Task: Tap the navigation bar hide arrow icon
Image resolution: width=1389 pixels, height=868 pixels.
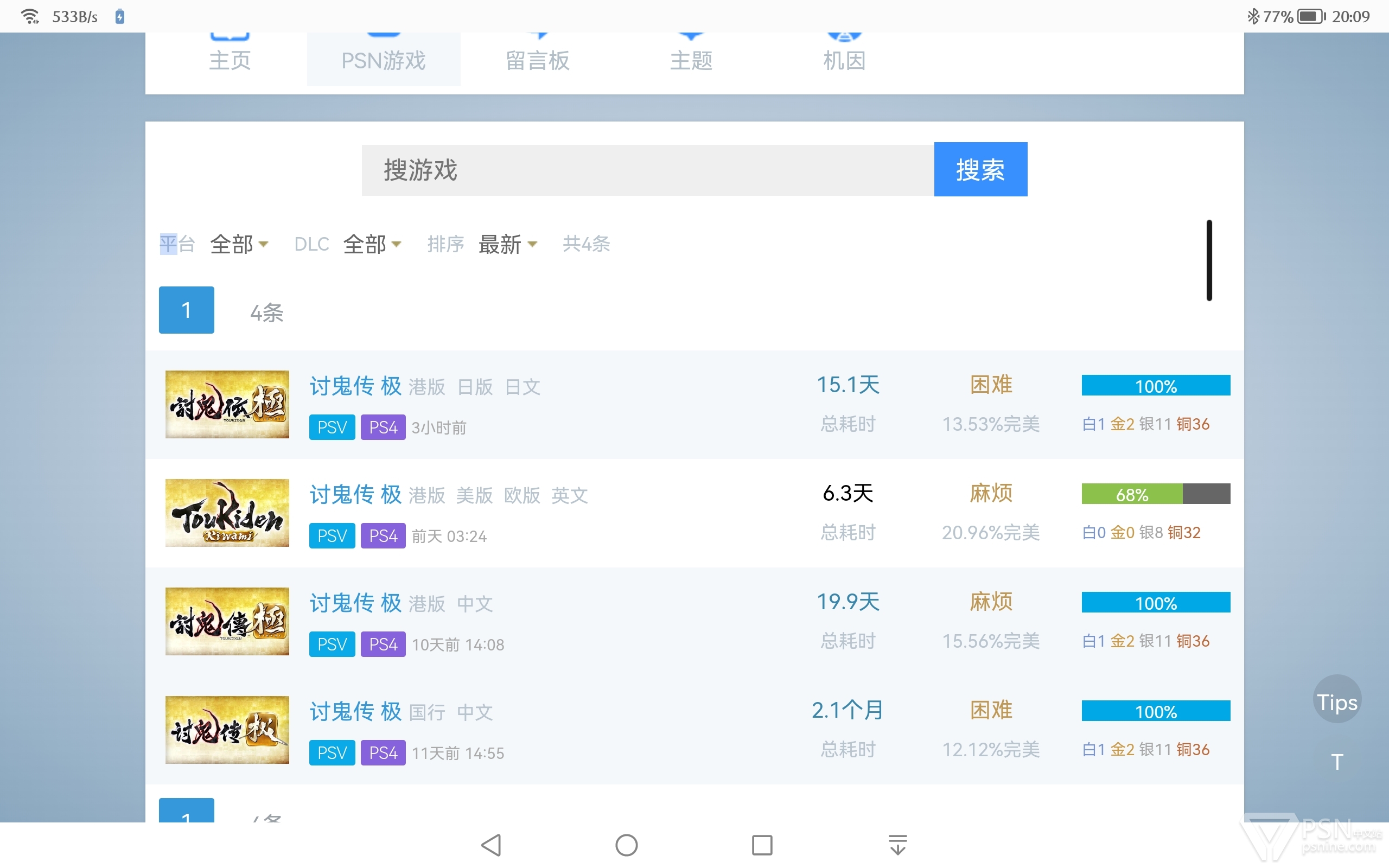Action: tap(897, 845)
